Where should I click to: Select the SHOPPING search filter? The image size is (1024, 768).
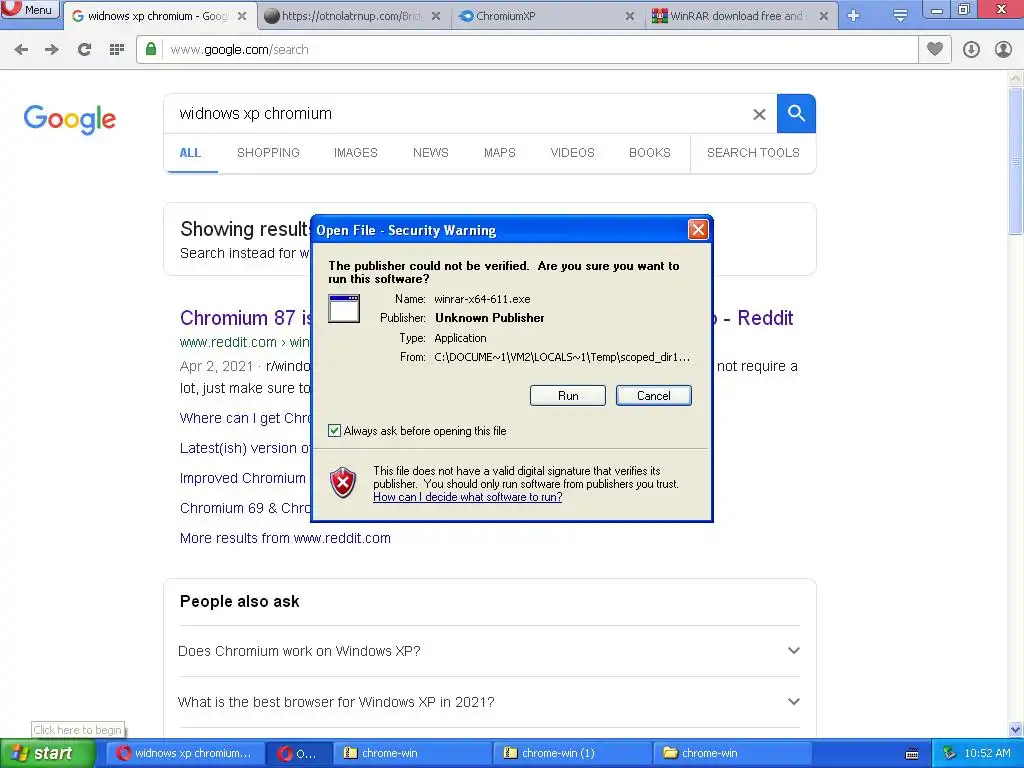tap(268, 153)
